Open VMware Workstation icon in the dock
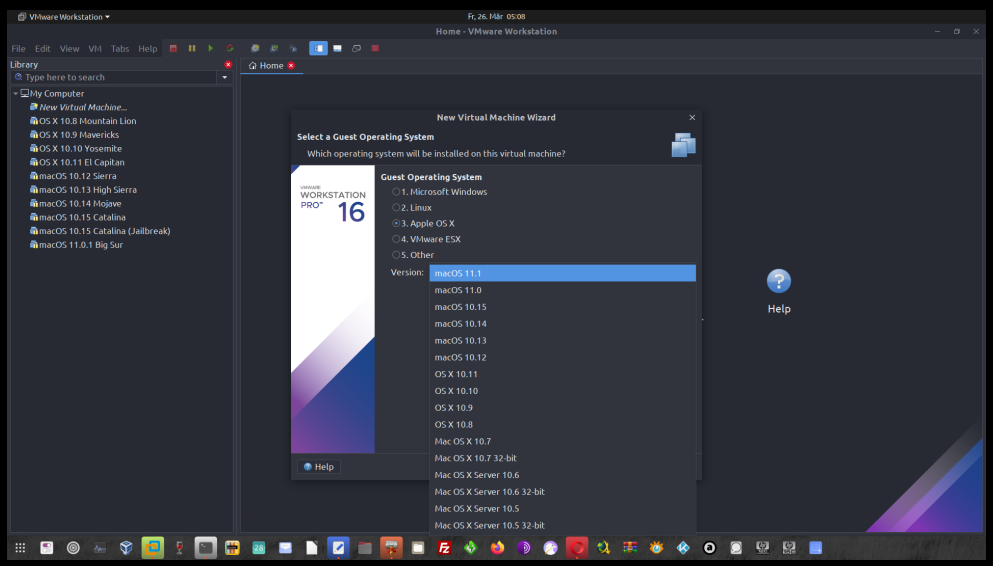Screen dimensions: 993x566 (x=153, y=548)
